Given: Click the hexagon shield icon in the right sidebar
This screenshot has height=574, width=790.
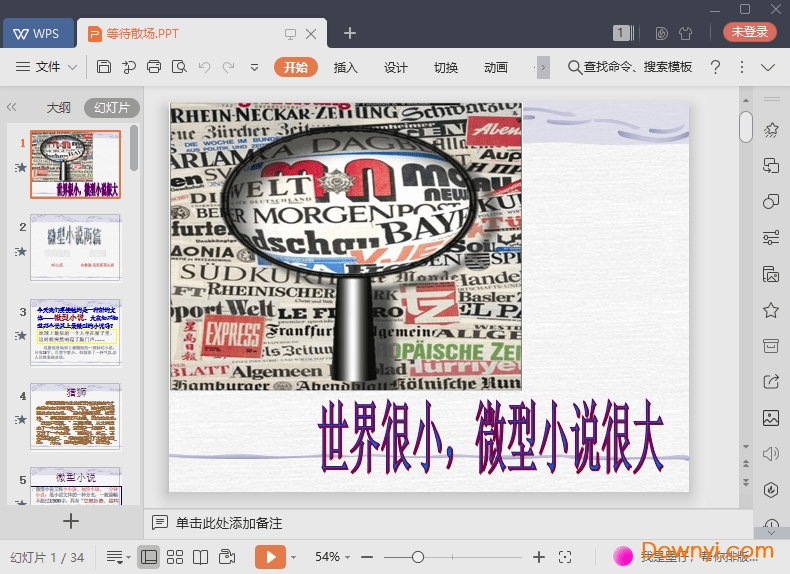Looking at the screenshot, I should point(771,490).
